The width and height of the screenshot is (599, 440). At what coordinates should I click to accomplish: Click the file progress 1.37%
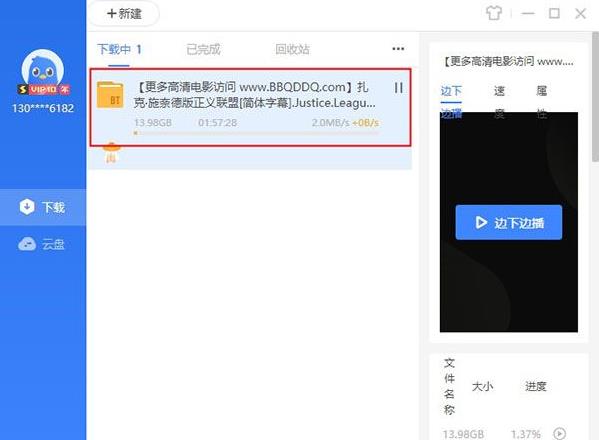coord(526,434)
